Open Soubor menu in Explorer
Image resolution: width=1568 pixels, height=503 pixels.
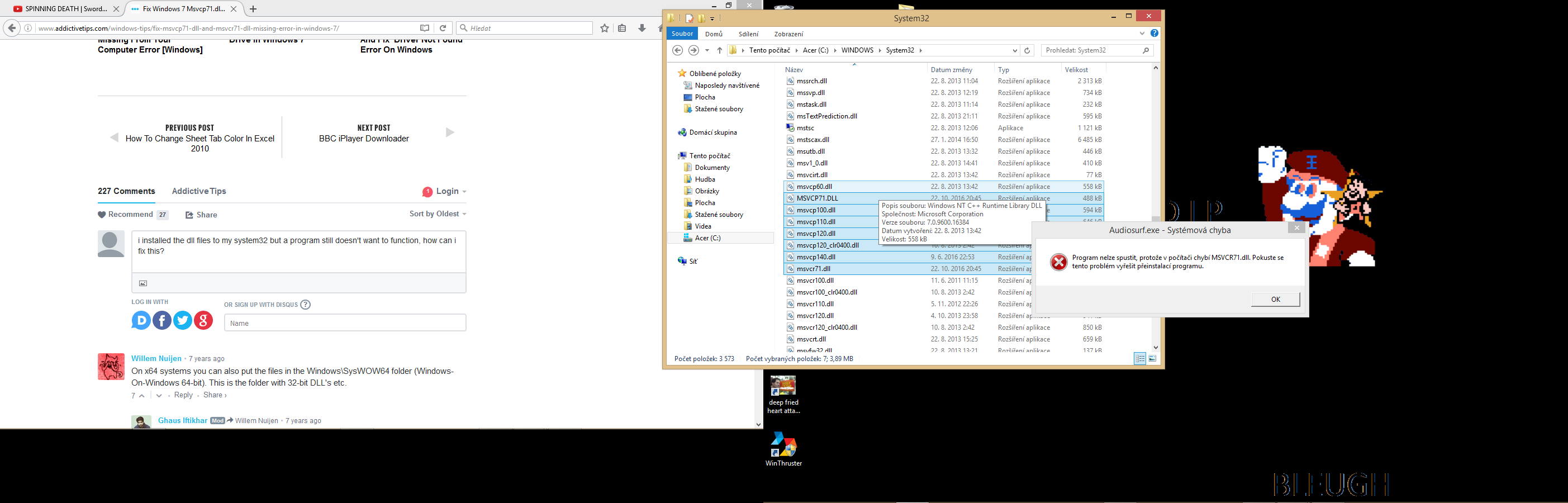click(x=682, y=34)
